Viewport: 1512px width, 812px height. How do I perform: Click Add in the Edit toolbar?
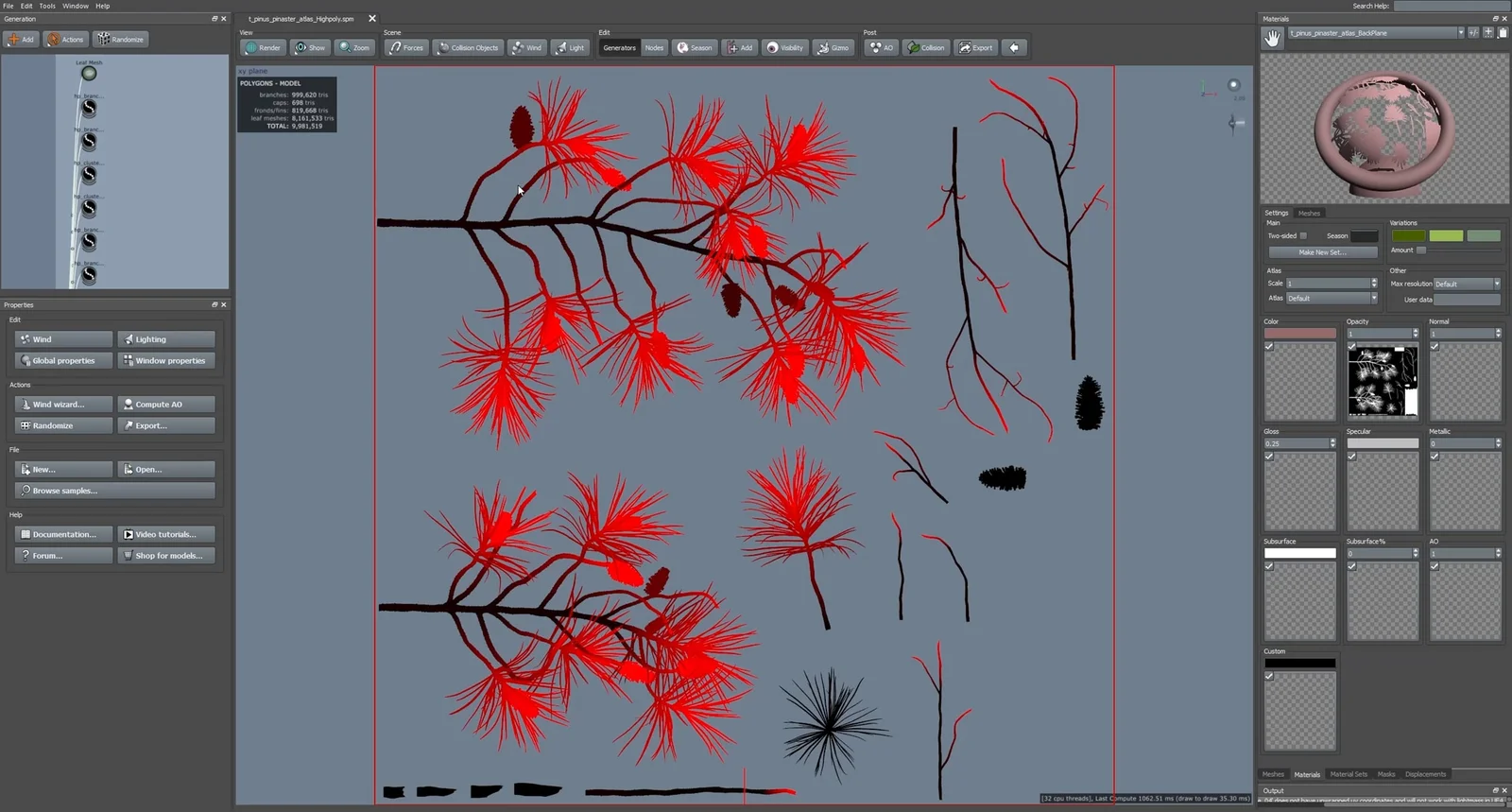(739, 47)
